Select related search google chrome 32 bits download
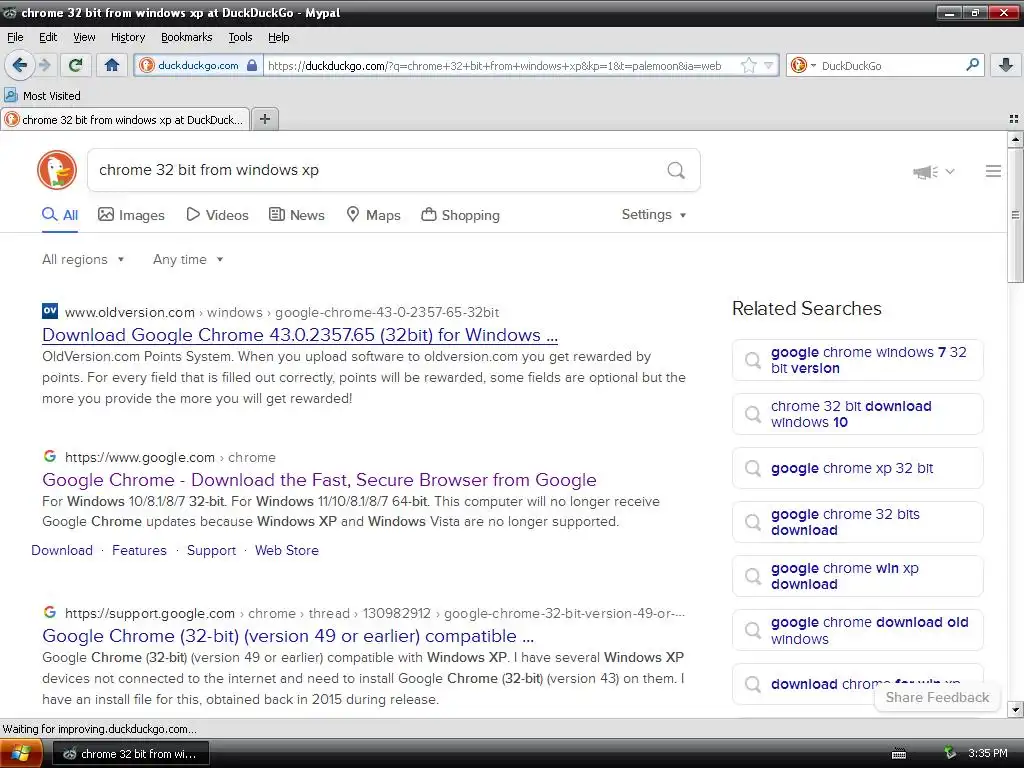This screenshot has height=768, width=1024. click(x=857, y=522)
